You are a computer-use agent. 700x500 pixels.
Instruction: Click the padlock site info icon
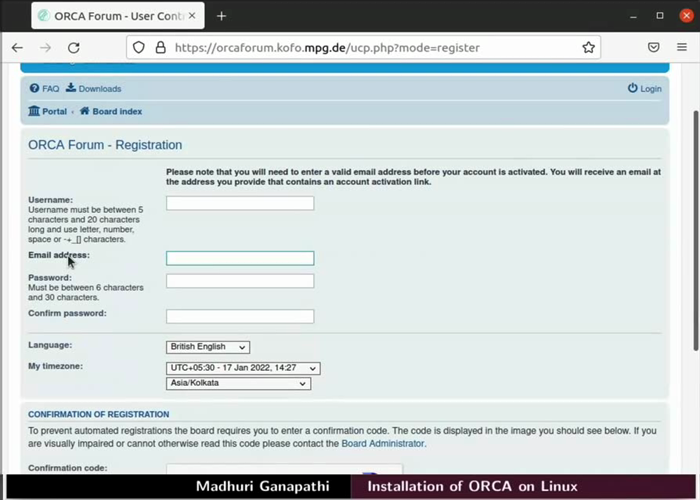160,47
